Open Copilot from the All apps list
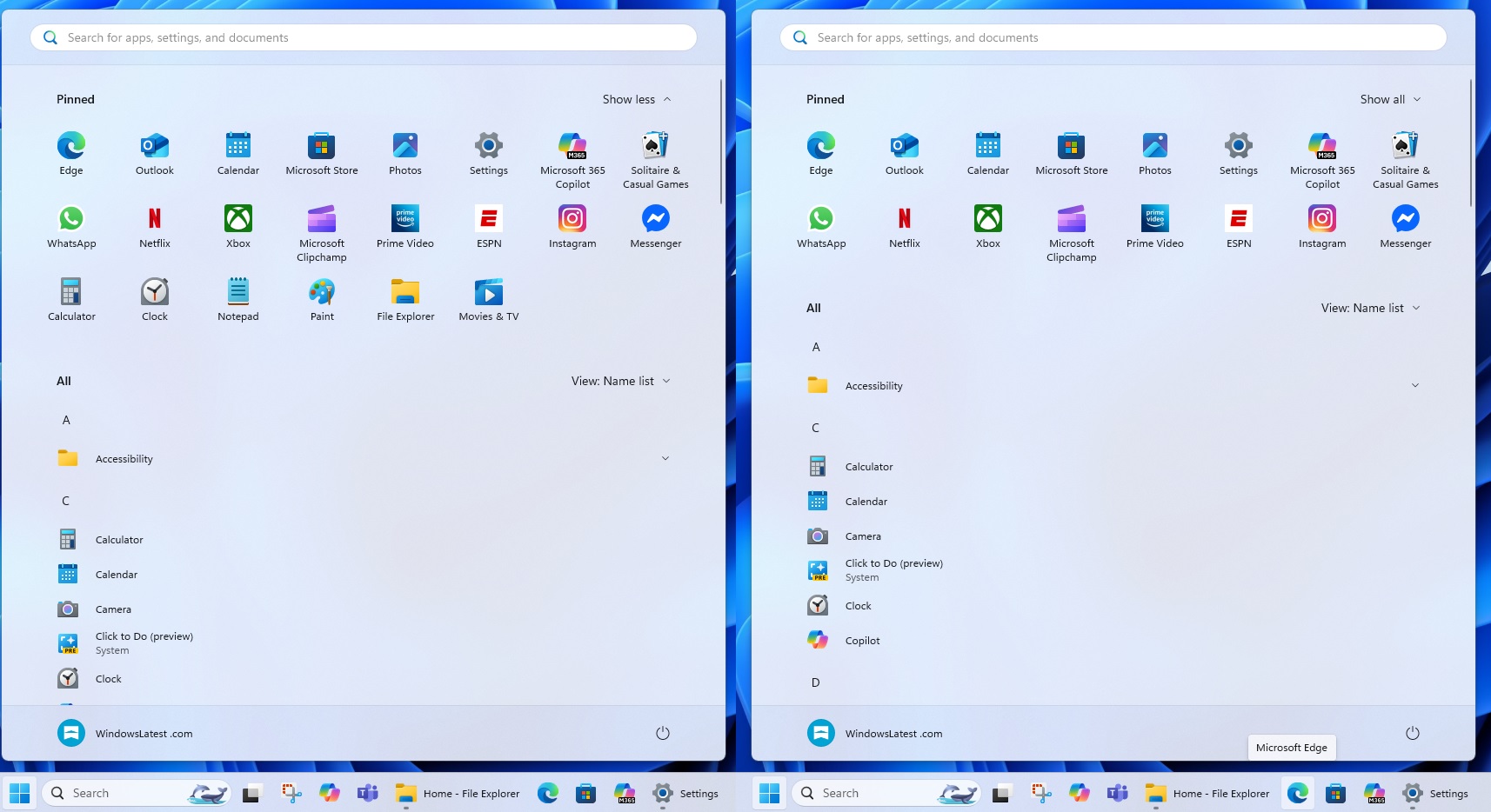The width and height of the screenshot is (1491, 812). 862,640
